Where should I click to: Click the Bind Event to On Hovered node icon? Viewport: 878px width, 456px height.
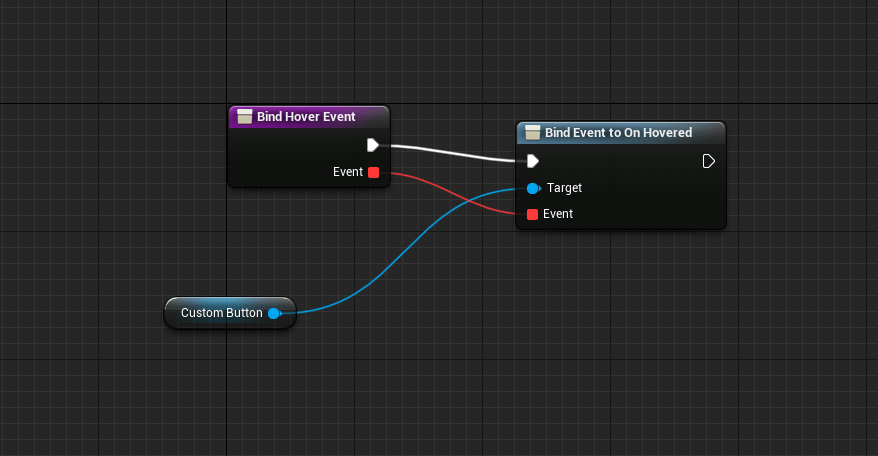tap(532, 132)
